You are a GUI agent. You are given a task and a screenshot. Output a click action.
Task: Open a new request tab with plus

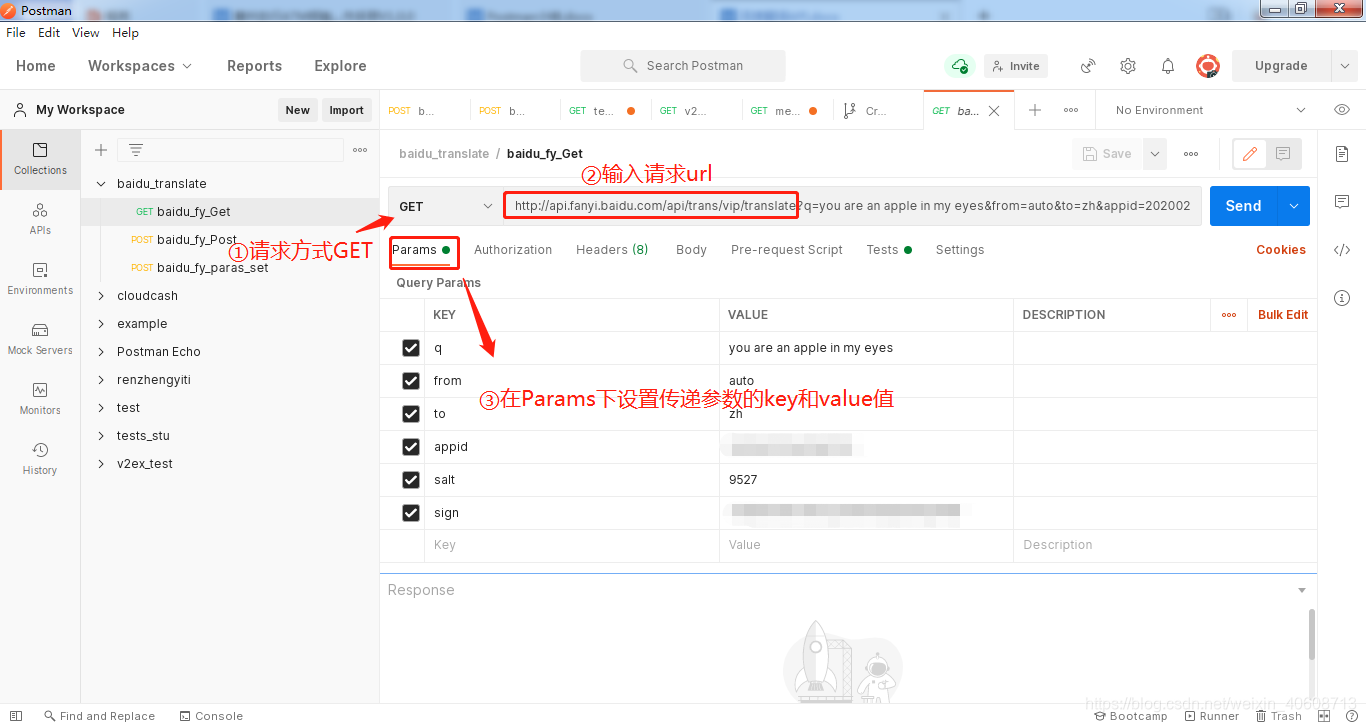tap(1035, 110)
